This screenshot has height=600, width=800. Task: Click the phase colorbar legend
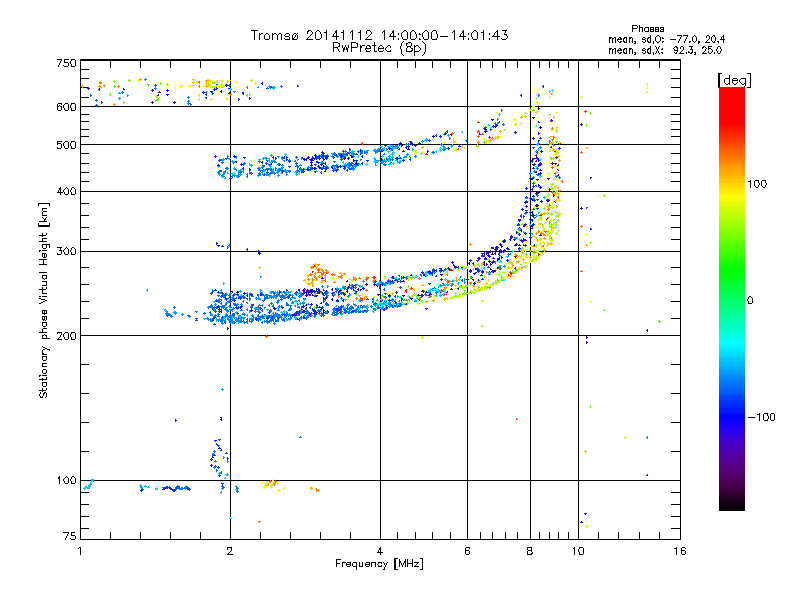pyautogui.click(x=732, y=298)
